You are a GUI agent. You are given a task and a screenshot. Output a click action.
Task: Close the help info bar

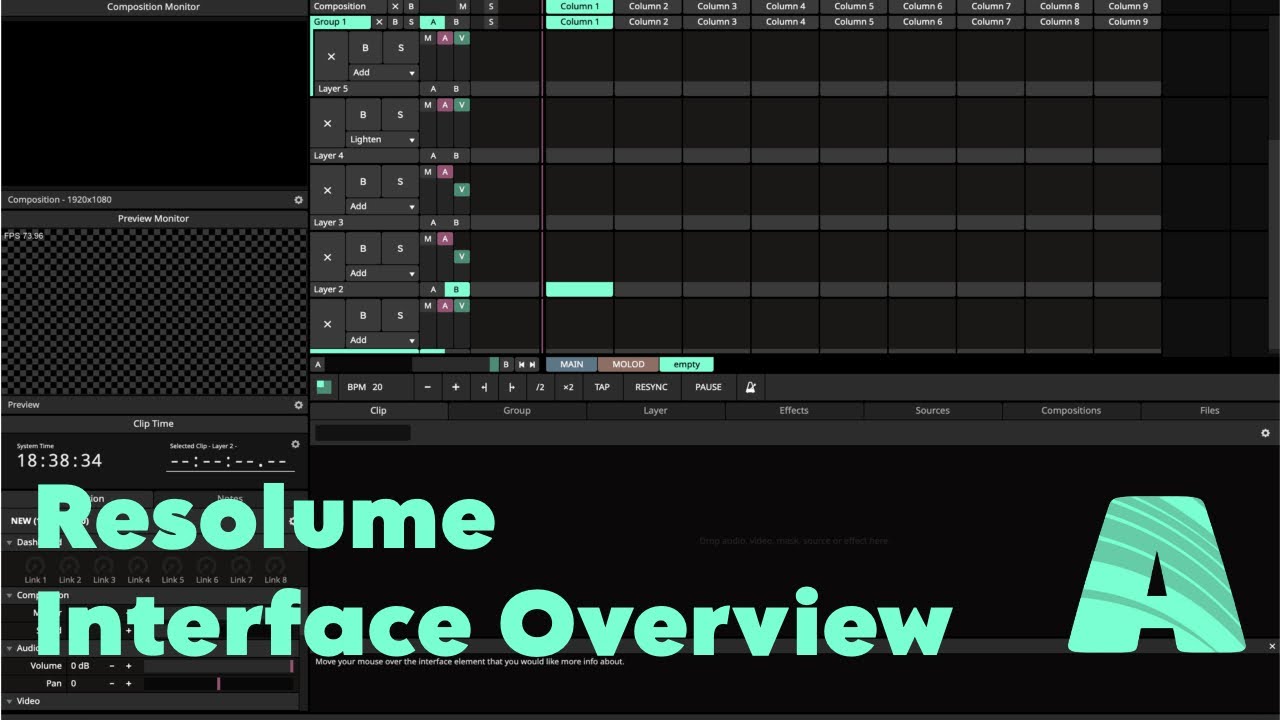click(1272, 647)
